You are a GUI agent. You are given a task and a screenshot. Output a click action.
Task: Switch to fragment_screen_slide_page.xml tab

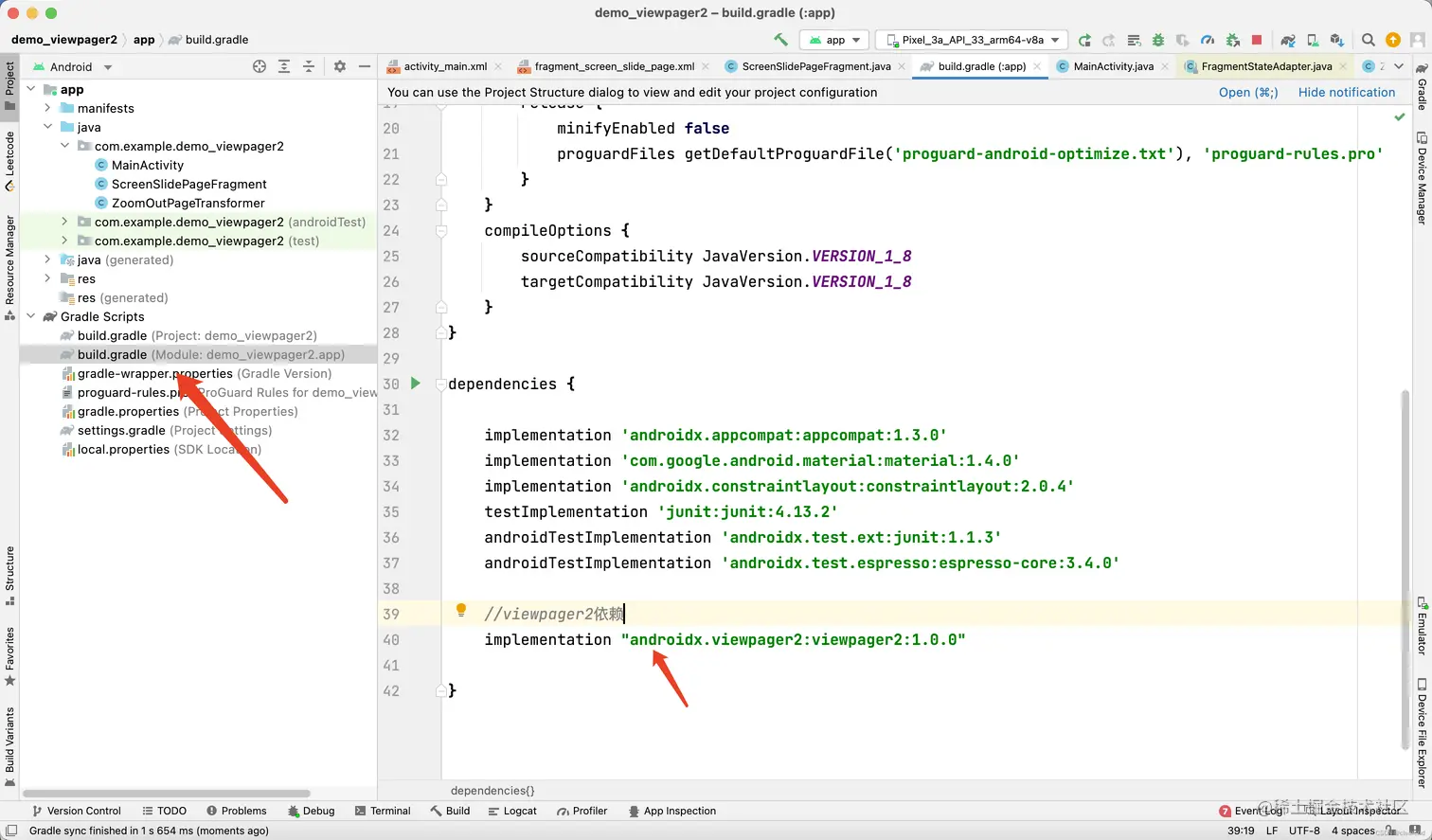click(614, 66)
